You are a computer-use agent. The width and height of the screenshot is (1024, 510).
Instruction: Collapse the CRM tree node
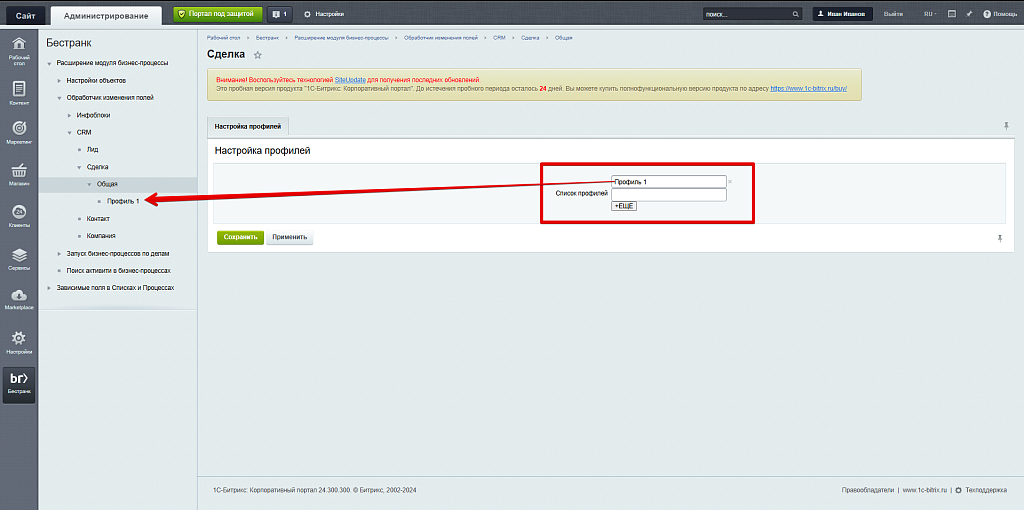coord(70,132)
